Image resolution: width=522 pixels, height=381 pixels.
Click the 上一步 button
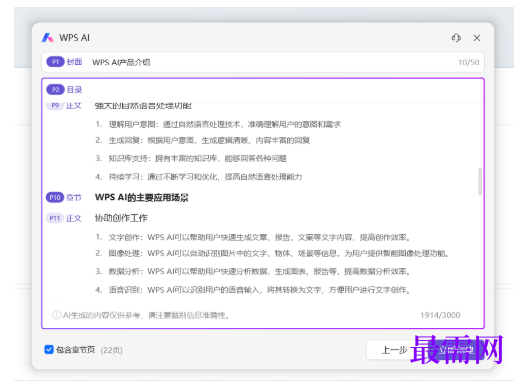[394, 350]
